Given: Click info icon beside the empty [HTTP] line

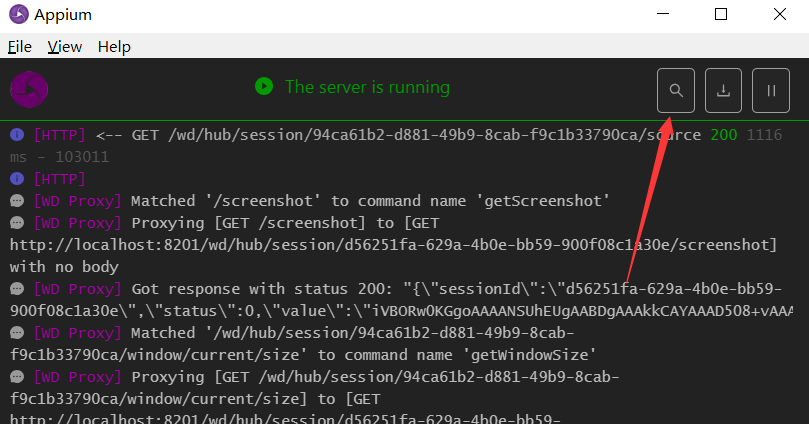Looking at the screenshot, I should (17, 178).
